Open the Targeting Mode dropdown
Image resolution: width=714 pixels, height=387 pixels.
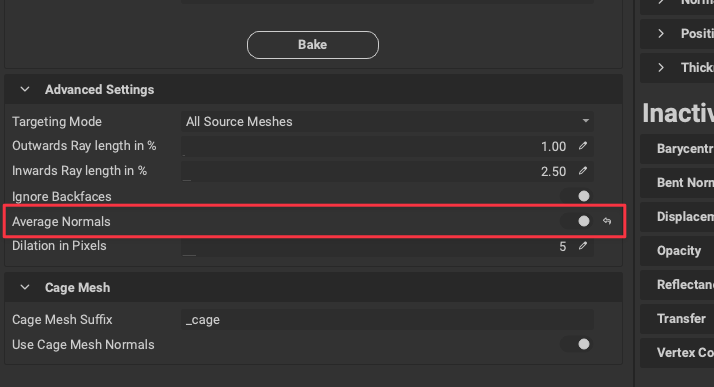(387, 122)
